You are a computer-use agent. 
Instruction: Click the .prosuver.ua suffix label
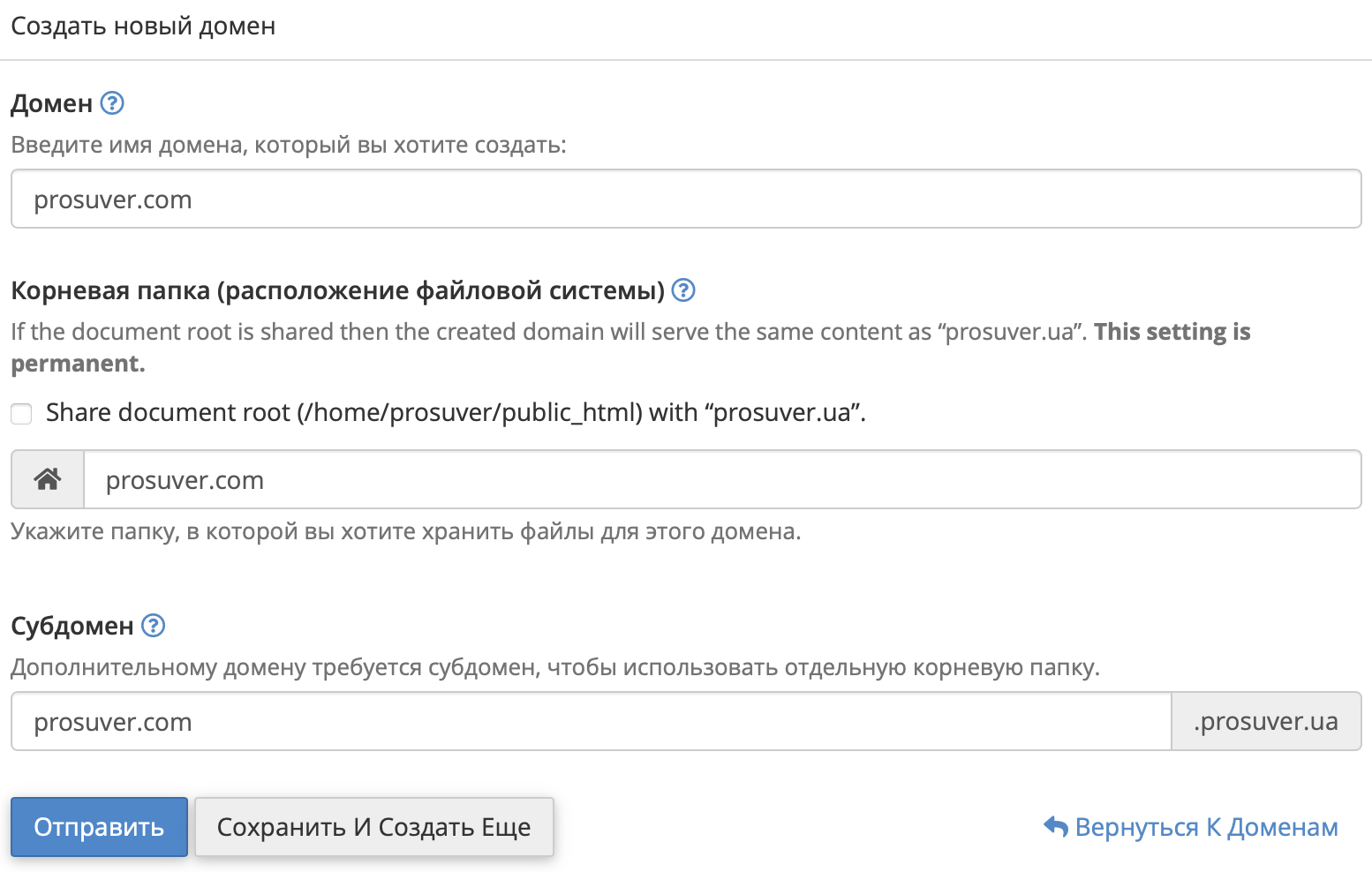1266,721
